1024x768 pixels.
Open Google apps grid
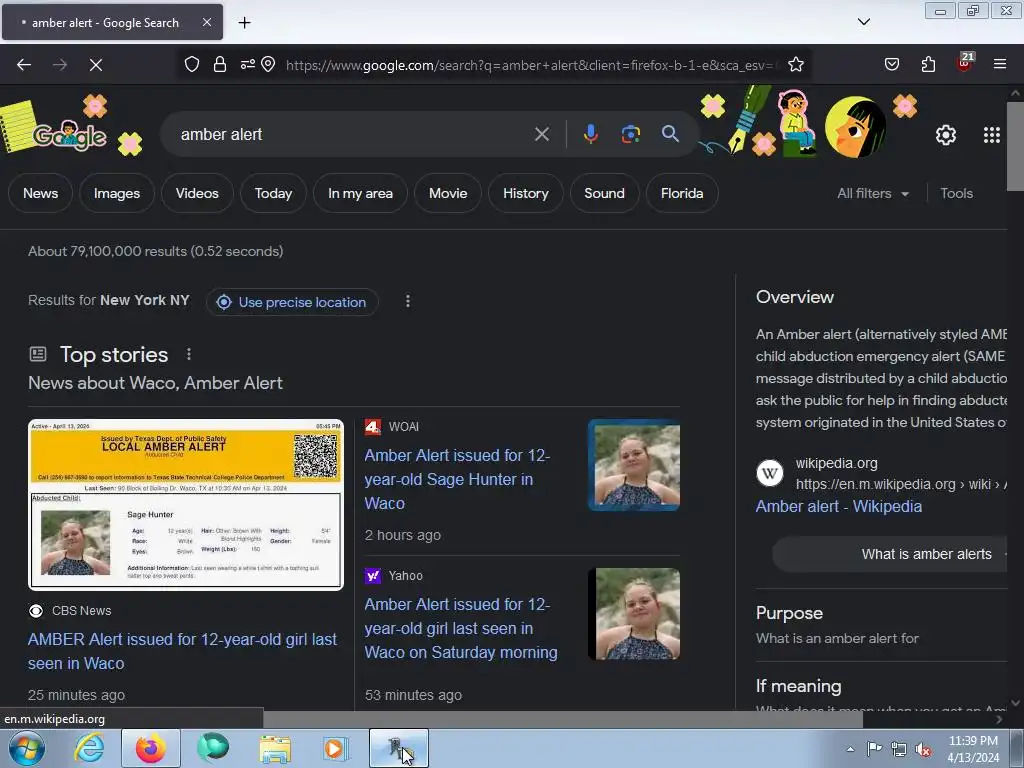(991, 135)
